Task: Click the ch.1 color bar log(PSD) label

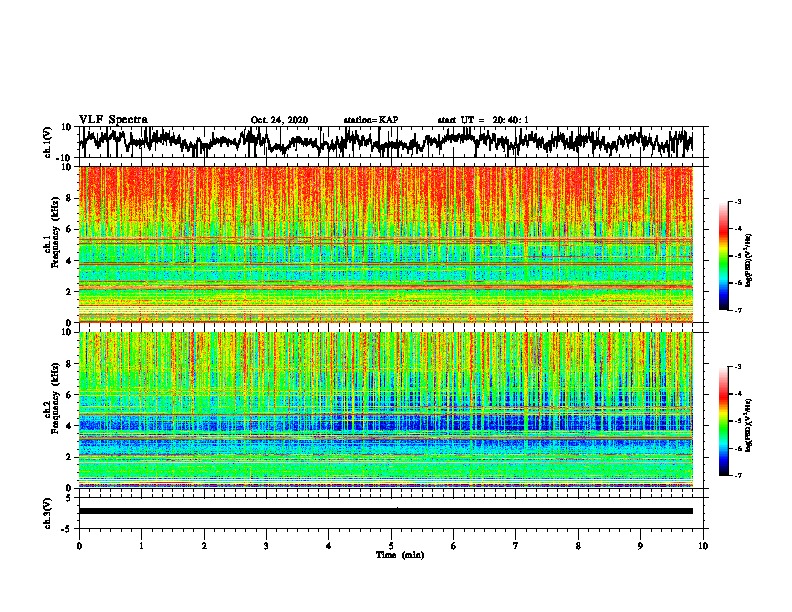Action: point(748,261)
